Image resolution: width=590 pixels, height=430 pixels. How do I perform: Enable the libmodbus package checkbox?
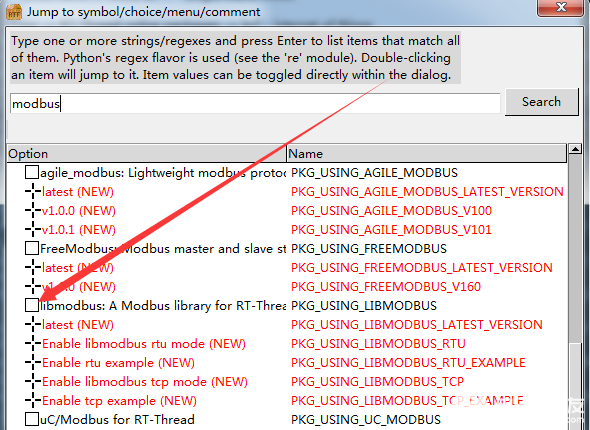[32, 305]
